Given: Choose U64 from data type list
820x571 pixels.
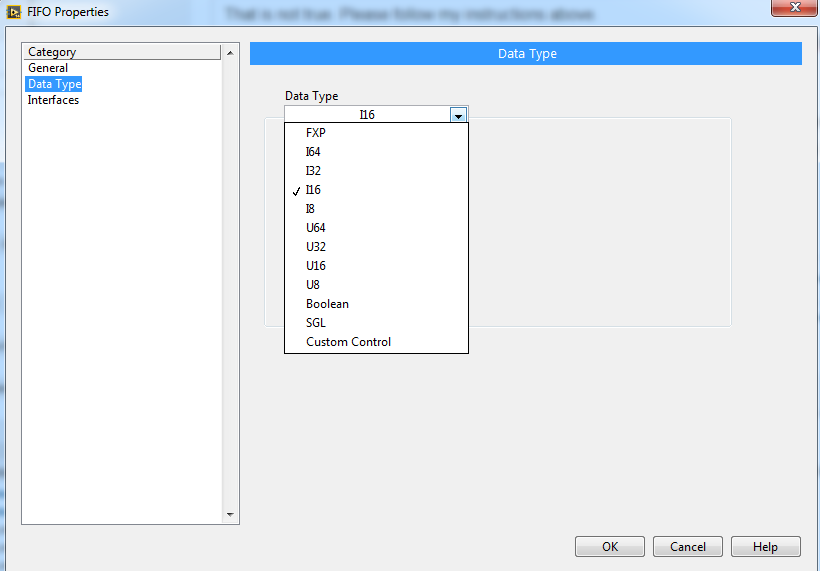Looking at the screenshot, I should click(376, 228).
